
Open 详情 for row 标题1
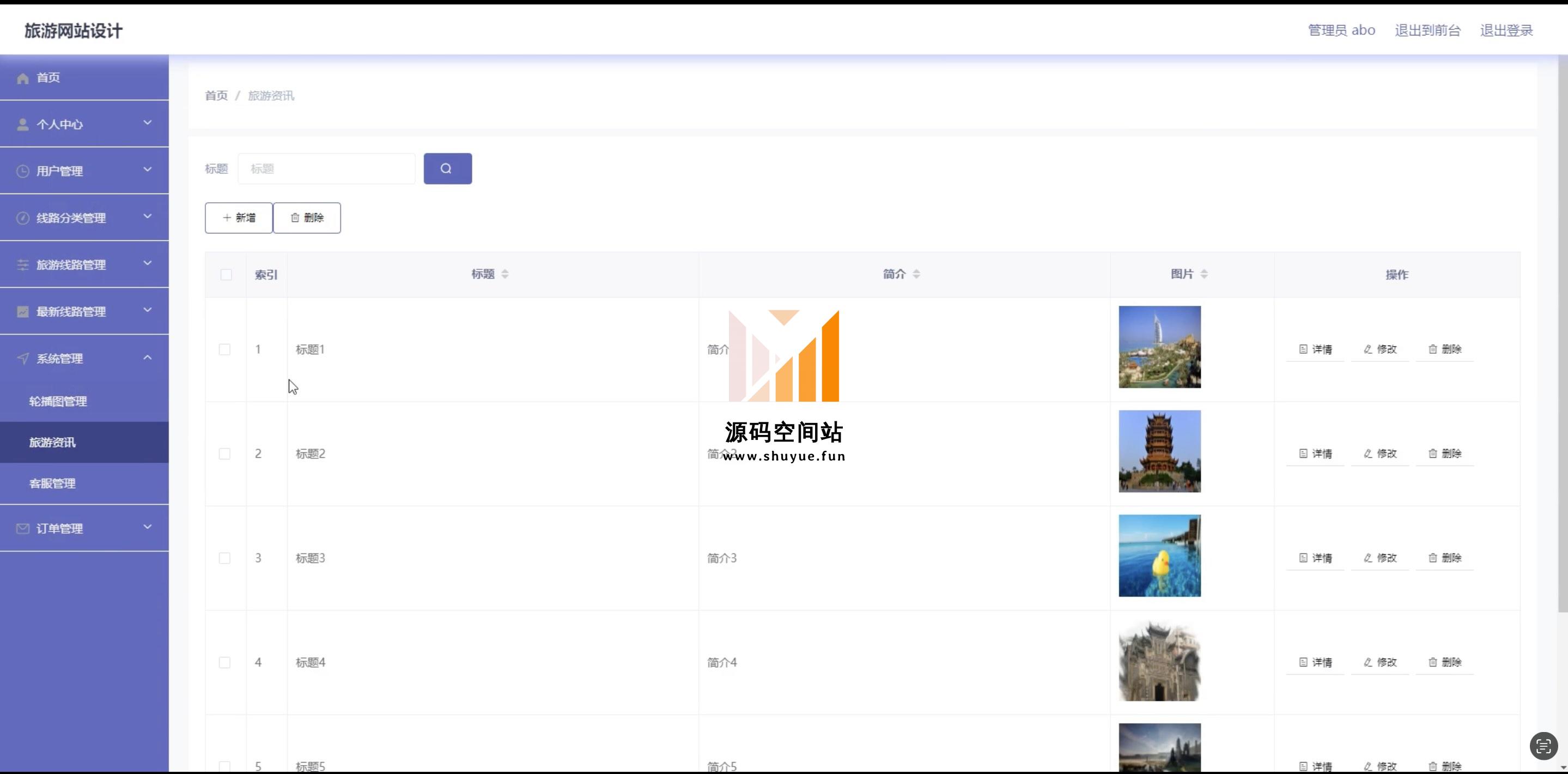(x=1315, y=349)
